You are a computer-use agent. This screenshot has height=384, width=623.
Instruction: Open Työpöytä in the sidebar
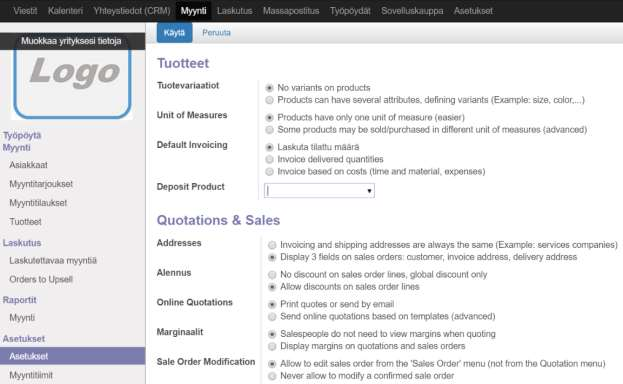(x=22, y=135)
